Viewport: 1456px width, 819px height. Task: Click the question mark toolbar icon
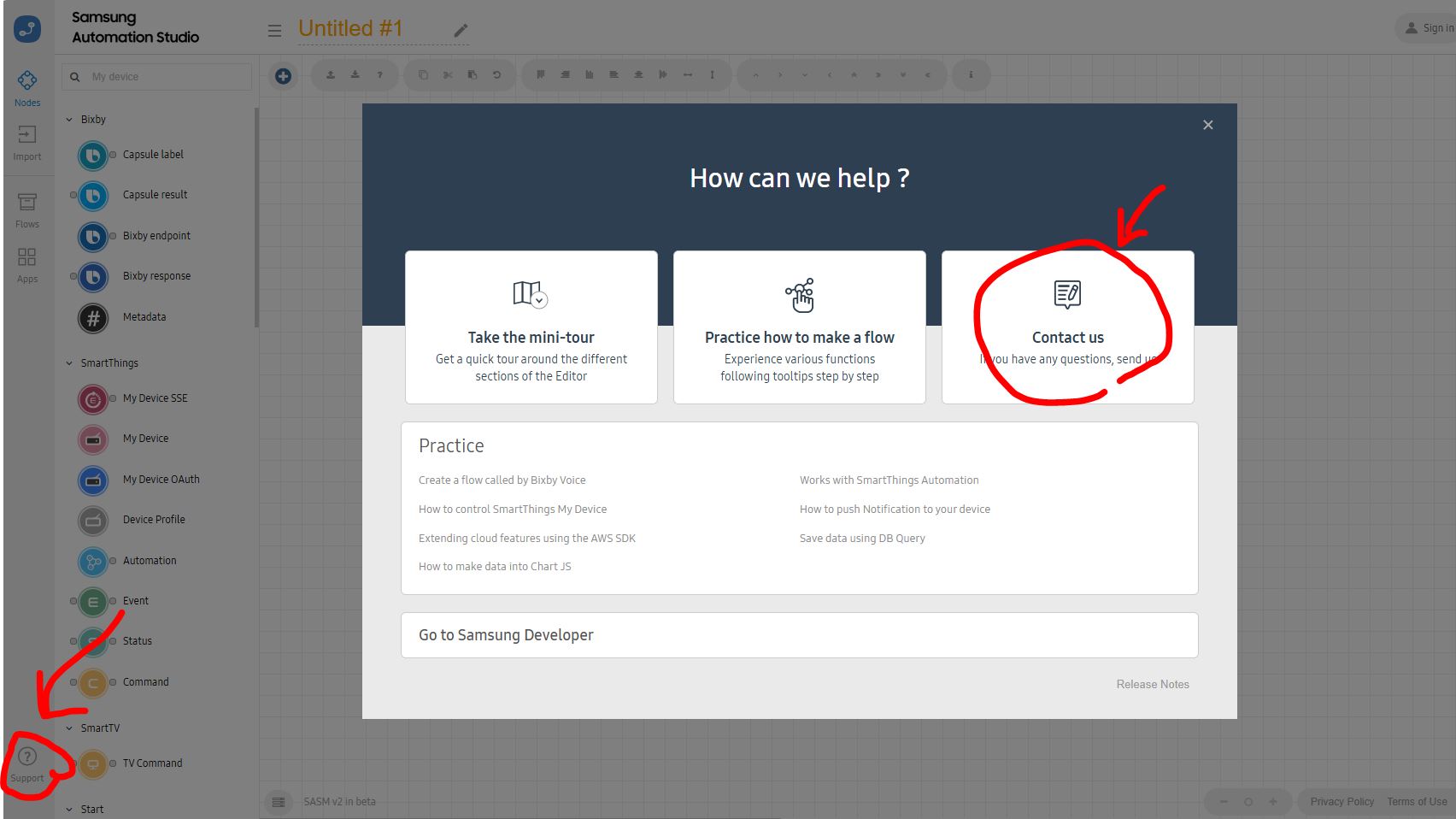coord(380,75)
